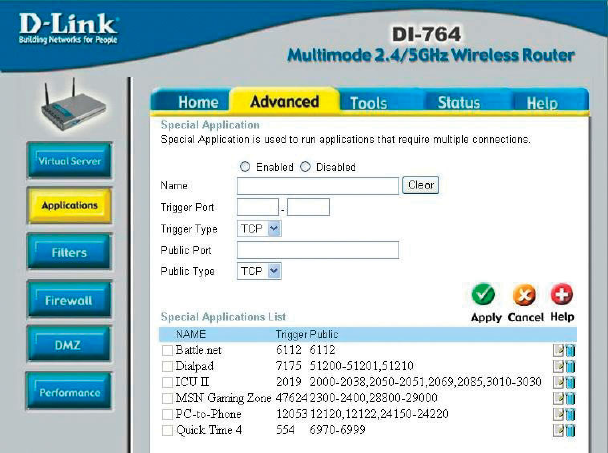Click the MSN Gaming Zone name text
This screenshot has height=453, width=608.
pyautogui.click(x=223, y=398)
